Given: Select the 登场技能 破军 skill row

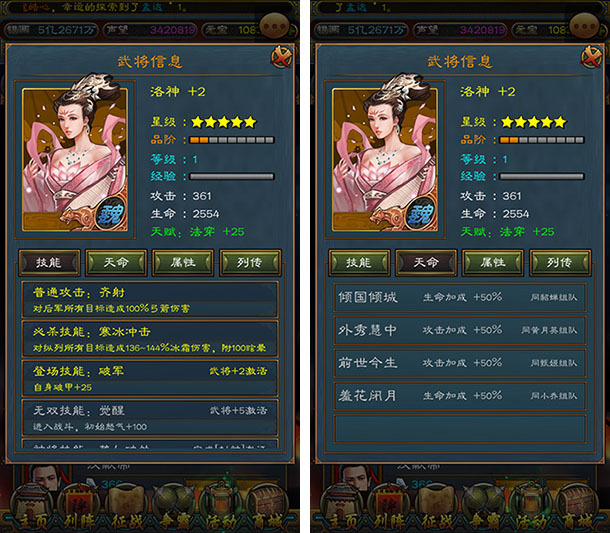Looking at the screenshot, I should point(150,378).
